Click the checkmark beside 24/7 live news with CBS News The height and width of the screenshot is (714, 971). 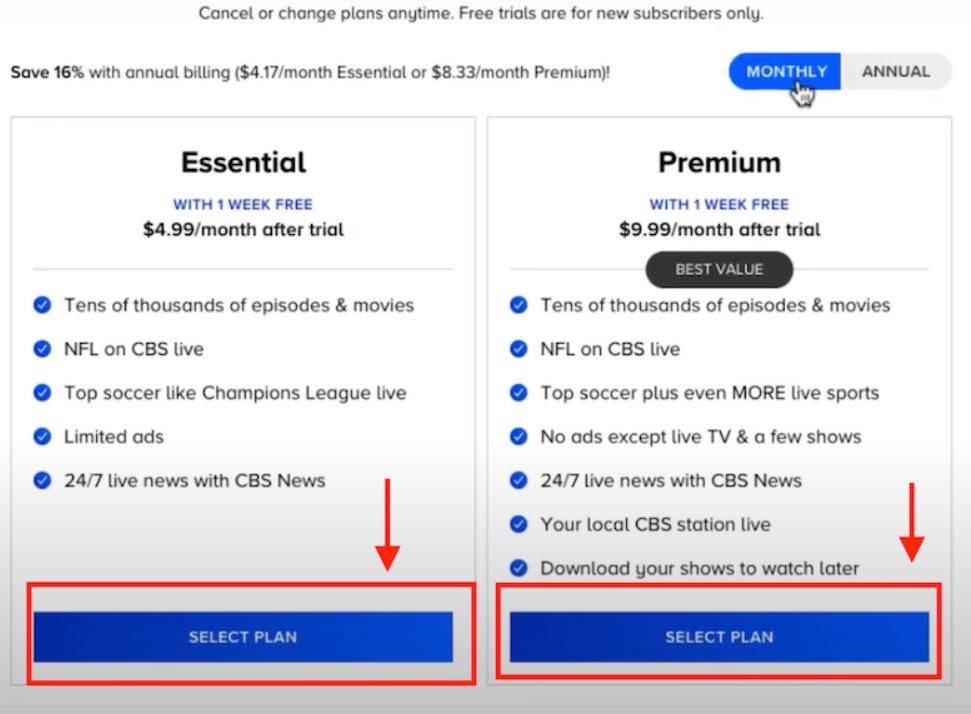tap(42, 481)
